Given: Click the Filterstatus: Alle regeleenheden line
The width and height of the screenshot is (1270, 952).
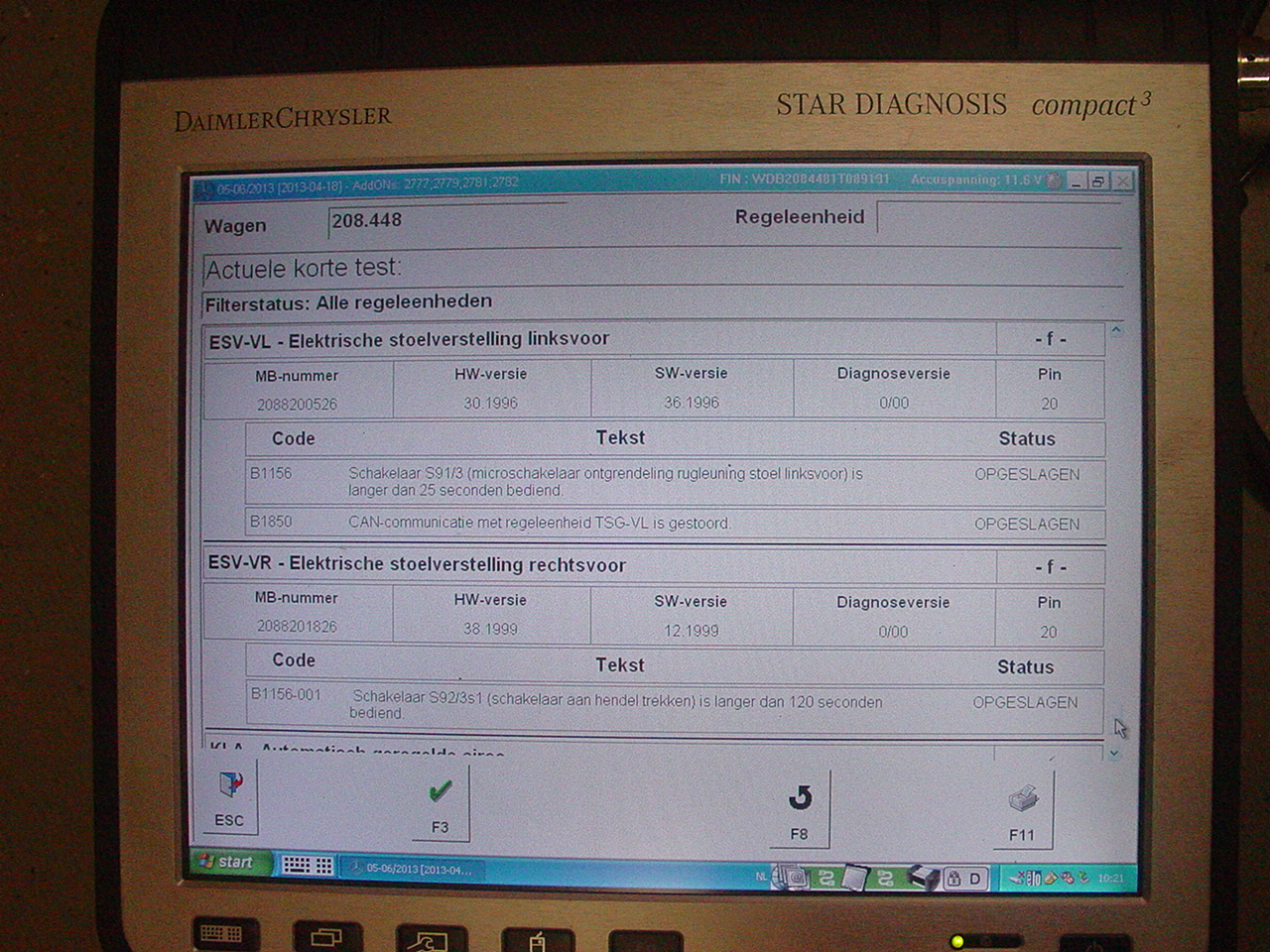Looking at the screenshot, I should pos(348,302).
